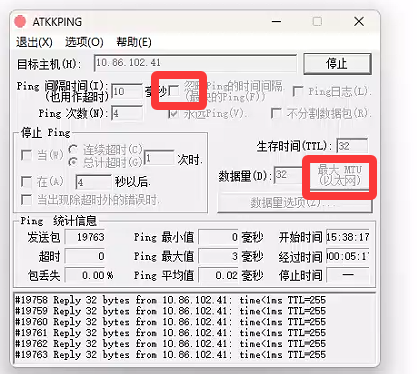Minimize the ATKKPING window
Image resolution: width=417 pixels, height=374 pixels.
[x=276, y=22]
